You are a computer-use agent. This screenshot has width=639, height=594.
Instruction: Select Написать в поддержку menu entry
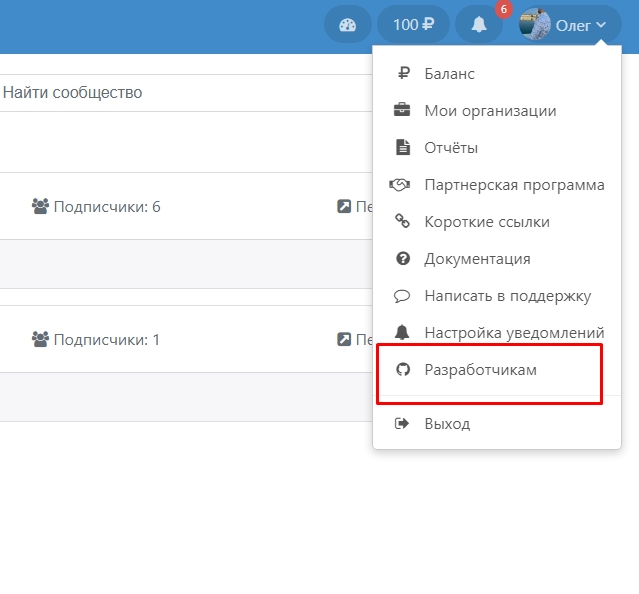[507, 295]
